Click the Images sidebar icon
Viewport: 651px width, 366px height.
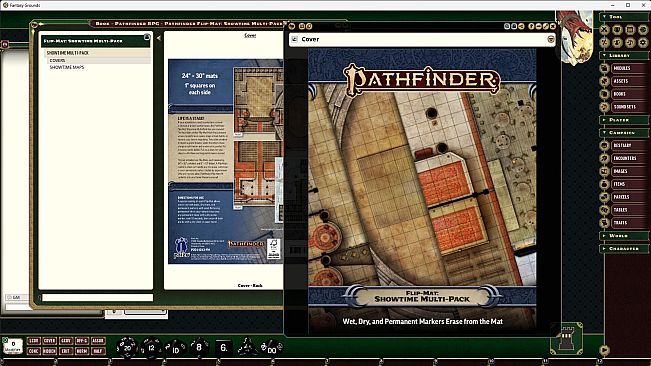tap(604, 171)
